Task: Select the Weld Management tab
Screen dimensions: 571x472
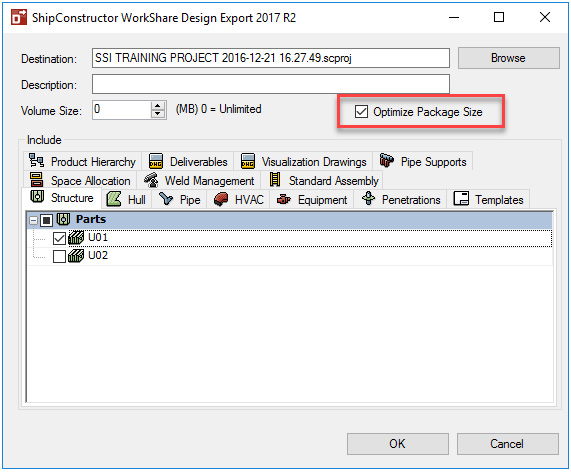Action: (199, 180)
